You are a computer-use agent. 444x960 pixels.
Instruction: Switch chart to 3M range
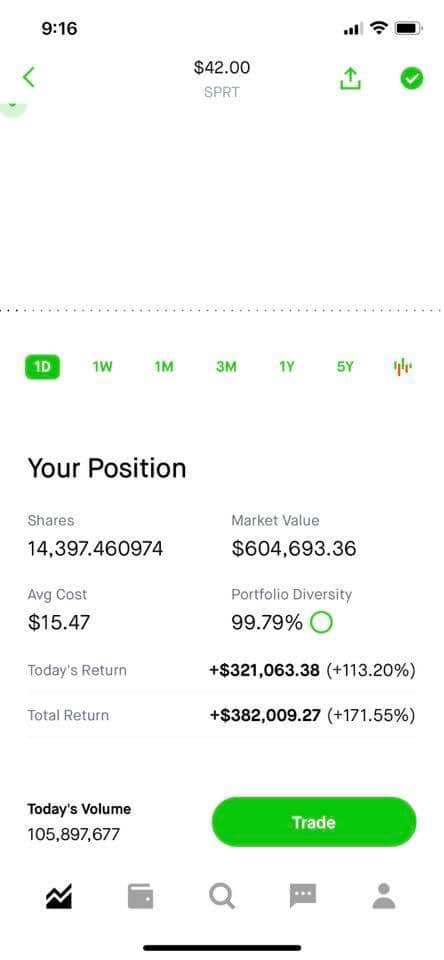(x=226, y=367)
